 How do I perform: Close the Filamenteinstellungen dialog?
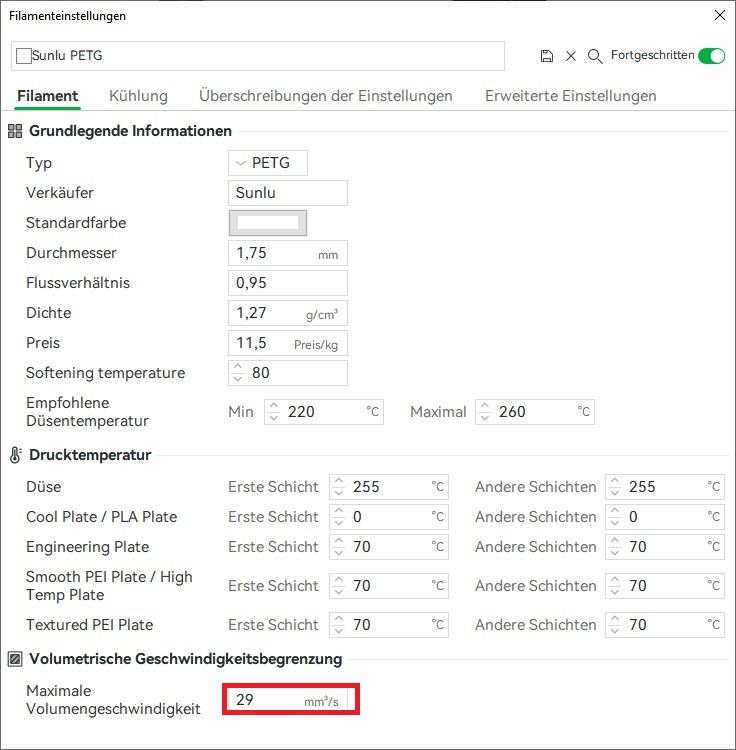(x=719, y=16)
